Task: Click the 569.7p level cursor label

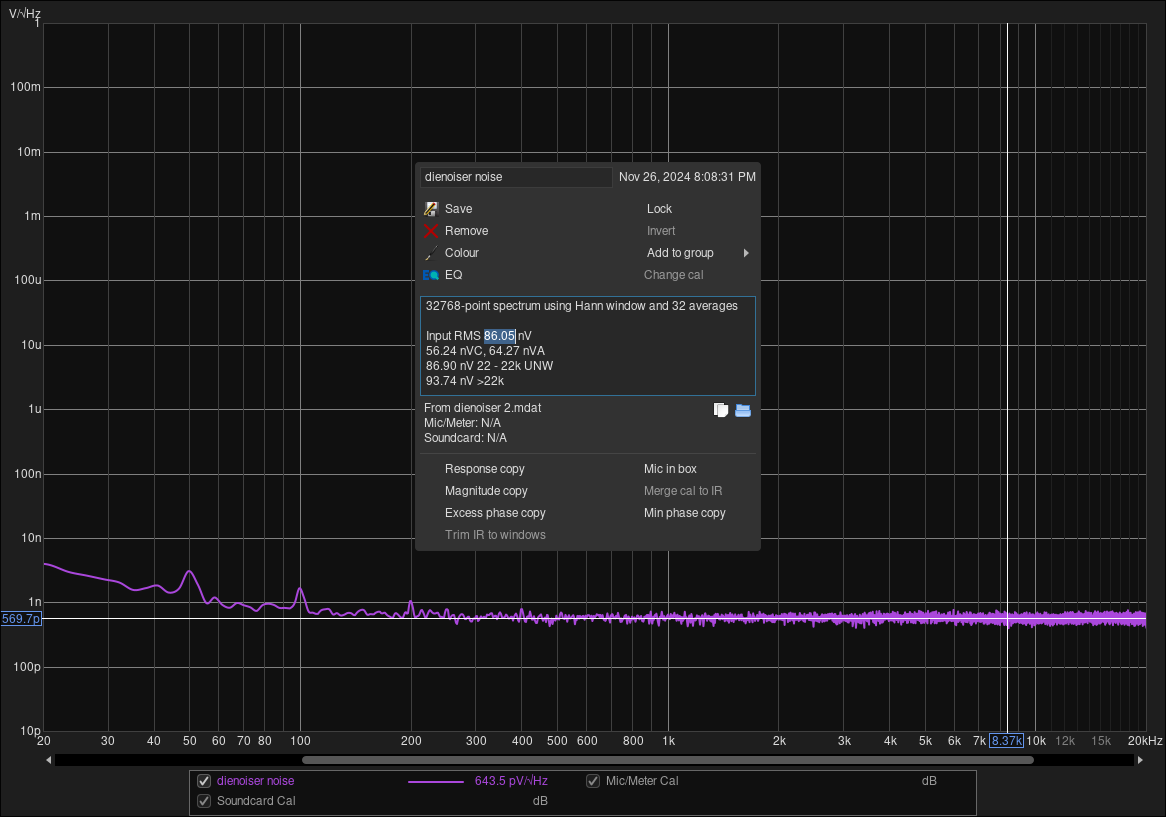Action: pyautogui.click(x=21, y=619)
